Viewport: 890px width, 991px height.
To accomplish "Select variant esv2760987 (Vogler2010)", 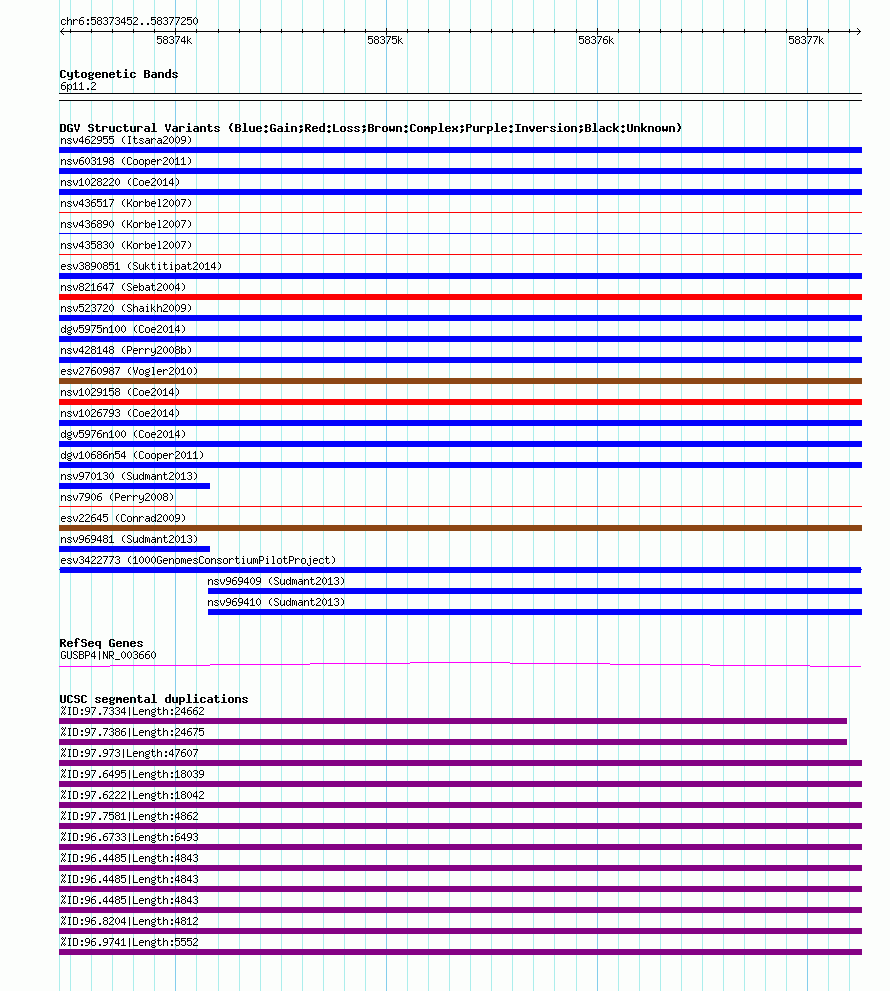I will pyautogui.click(x=129, y=371).
